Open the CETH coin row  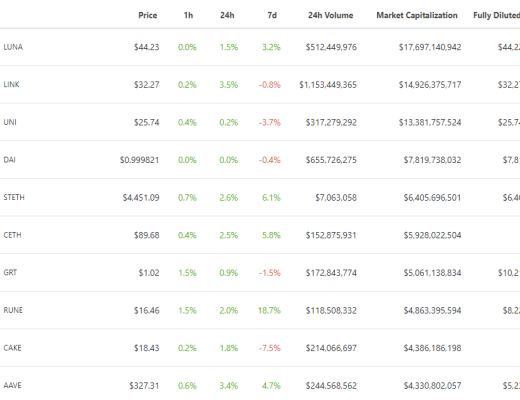tap(260, 235)
